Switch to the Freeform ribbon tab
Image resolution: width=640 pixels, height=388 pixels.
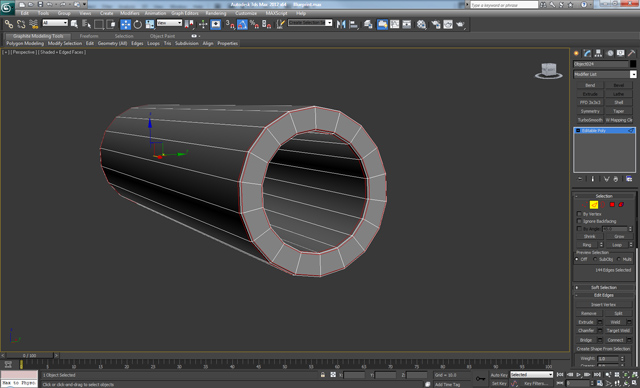(x=89, y=36)
